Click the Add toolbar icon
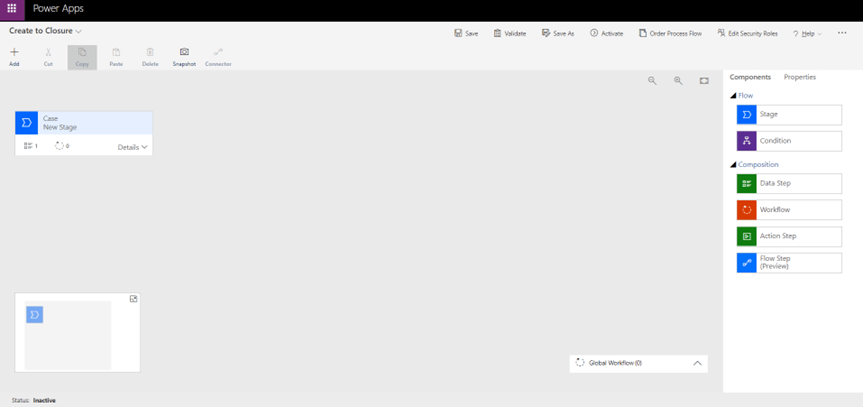The image size is (863, 407). 14,56
